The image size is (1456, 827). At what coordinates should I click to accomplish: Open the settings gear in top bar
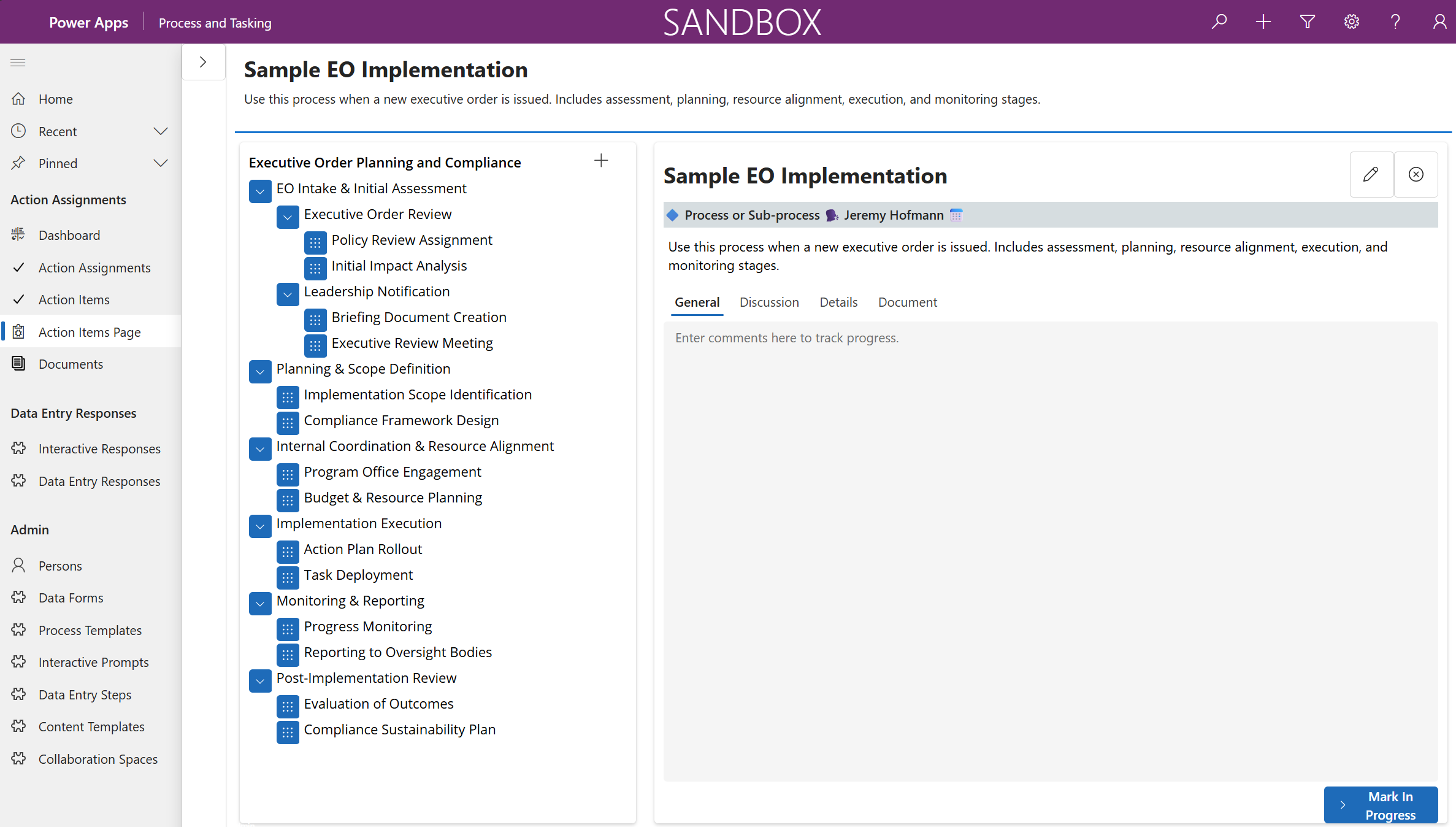(x=1352, y=22)
